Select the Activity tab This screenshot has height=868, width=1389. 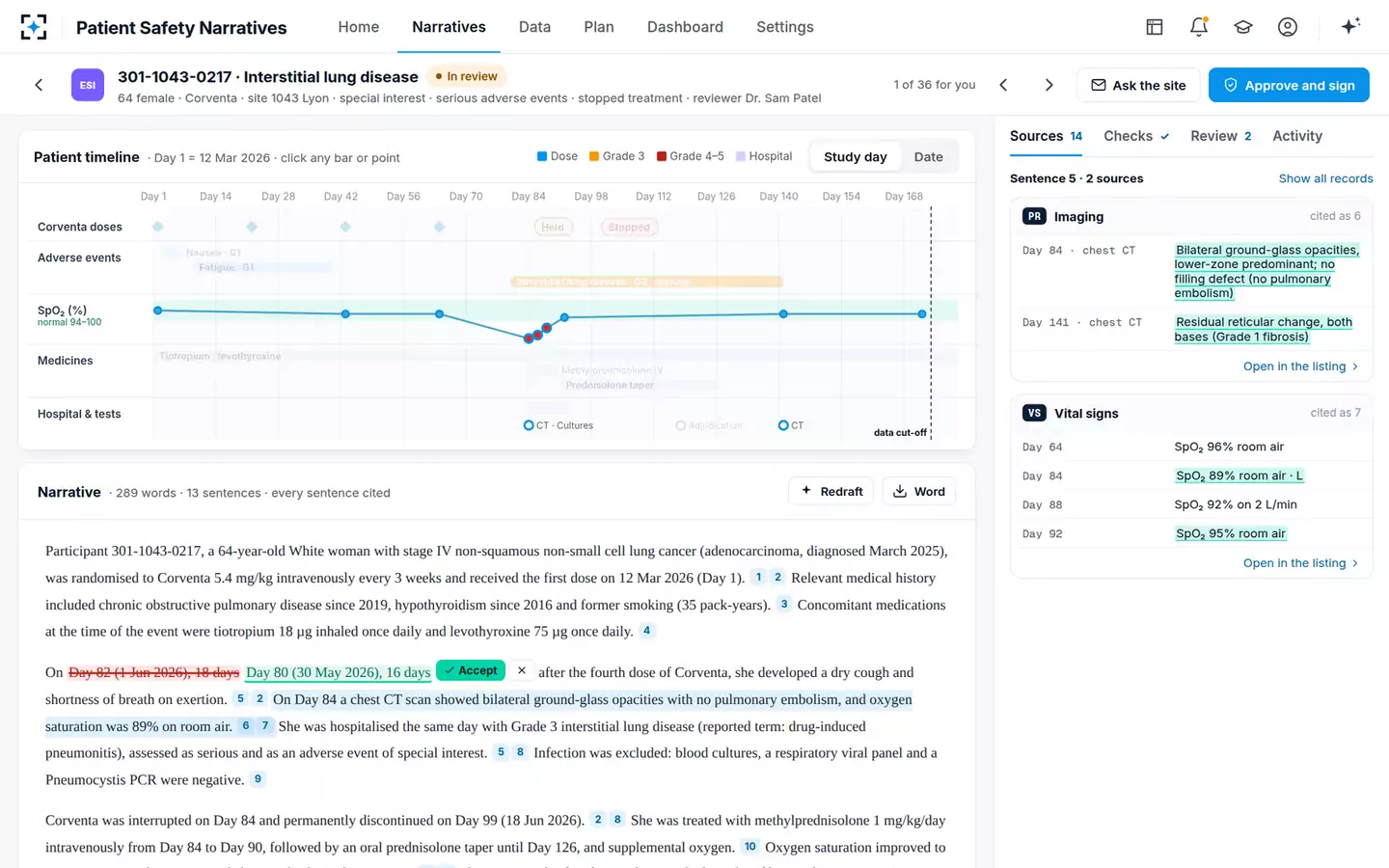pyautogui.click(x=1297, y=136)
